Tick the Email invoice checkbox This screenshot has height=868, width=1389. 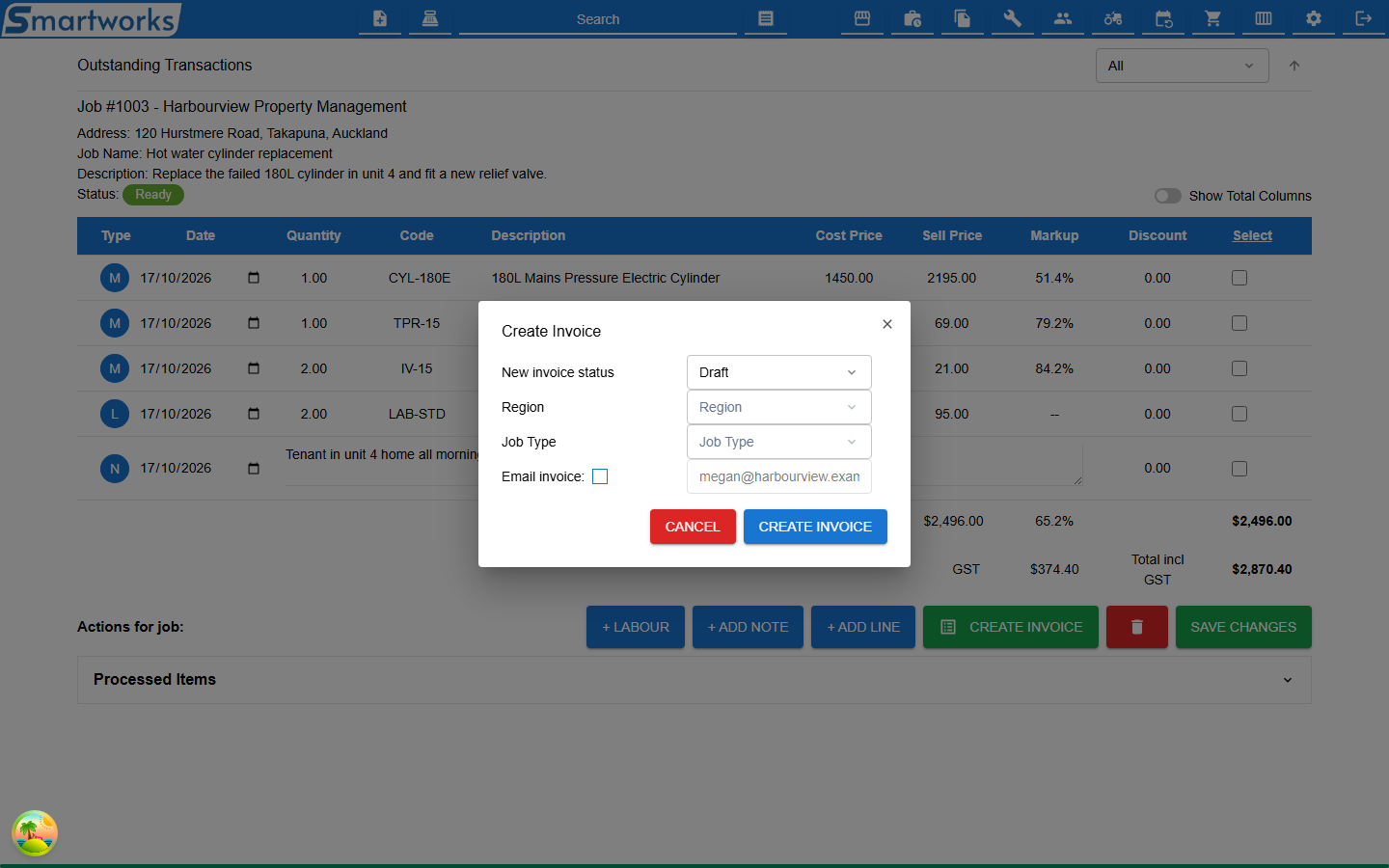click(600, 476)
